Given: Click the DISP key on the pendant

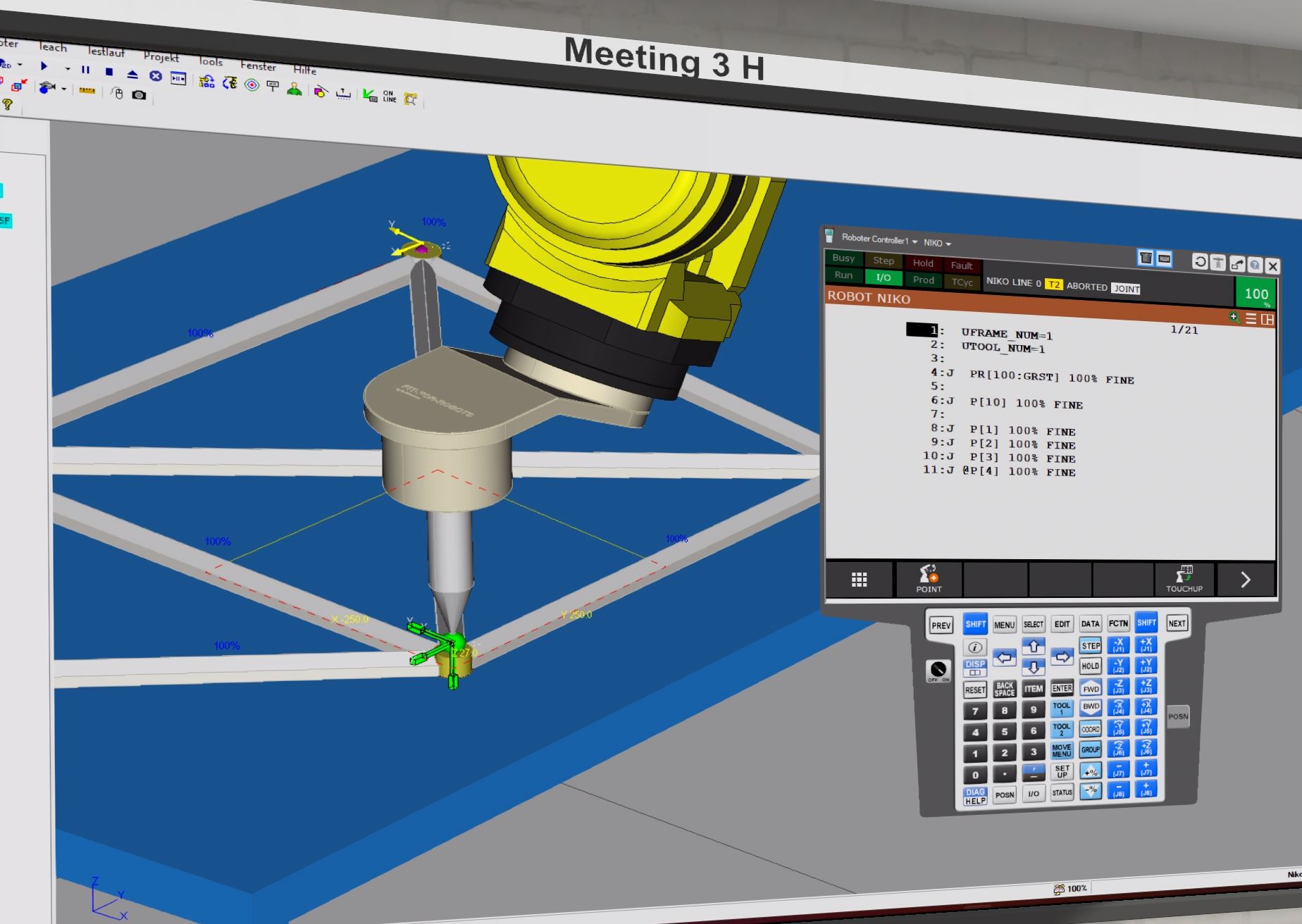Looking at the screenshot, I should click(975, 668).
